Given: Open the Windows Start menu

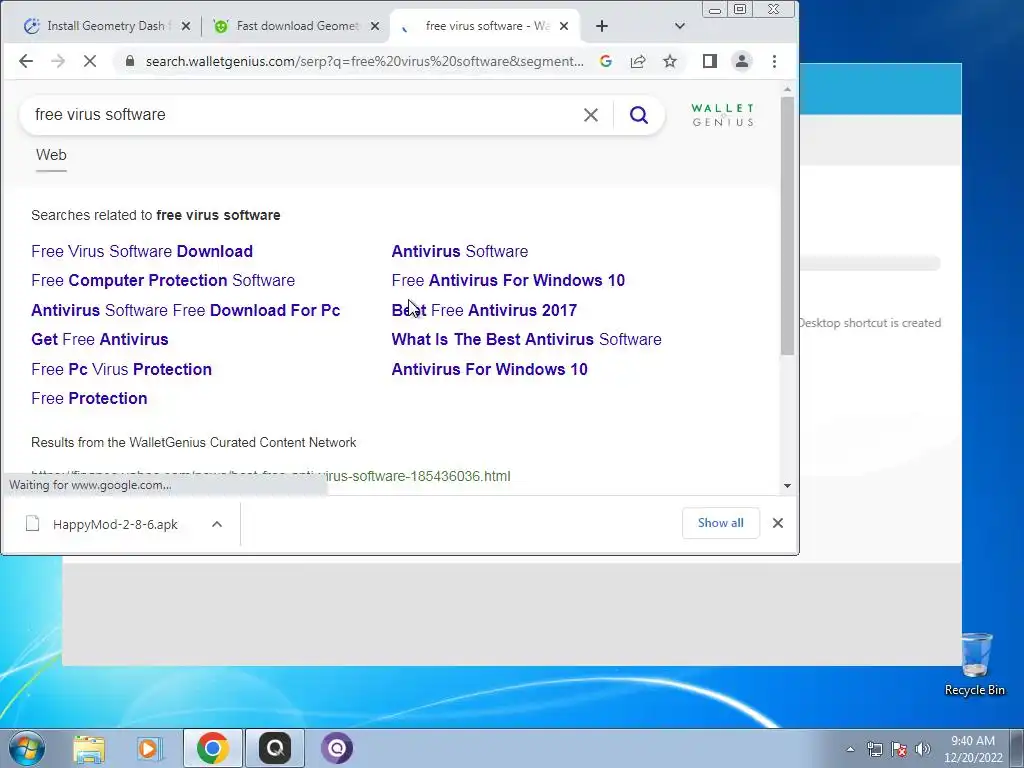Looking at the screenshot, I should click(x=26, y=748).
